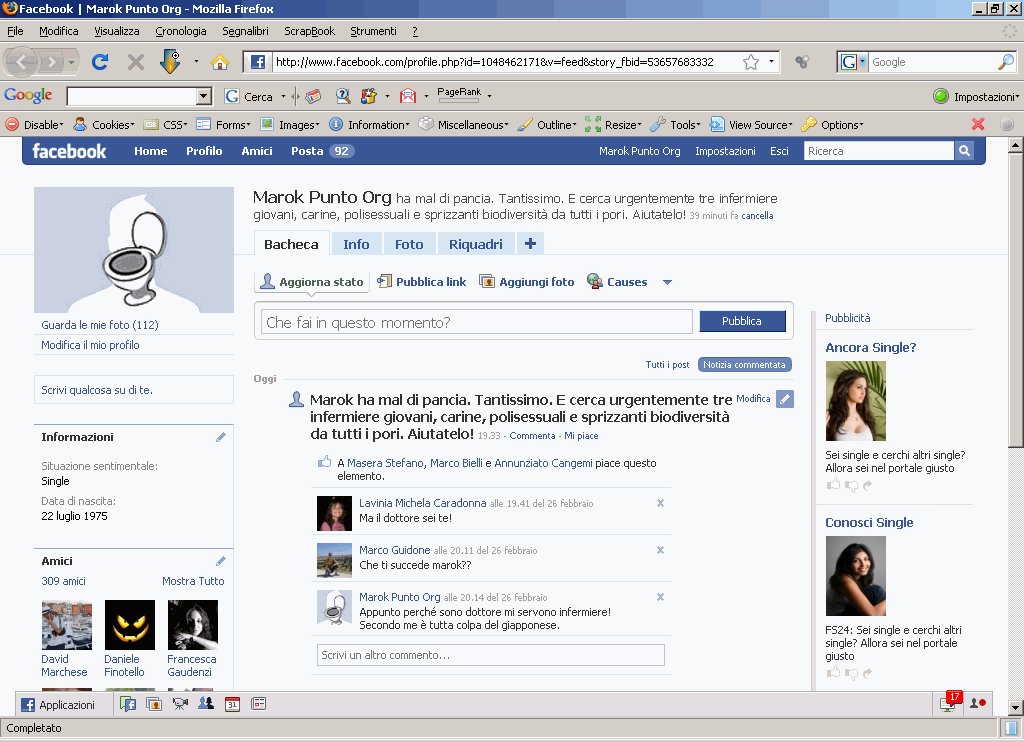Open the Cronologia menu
1024x742 pixels.
point(181,31)
